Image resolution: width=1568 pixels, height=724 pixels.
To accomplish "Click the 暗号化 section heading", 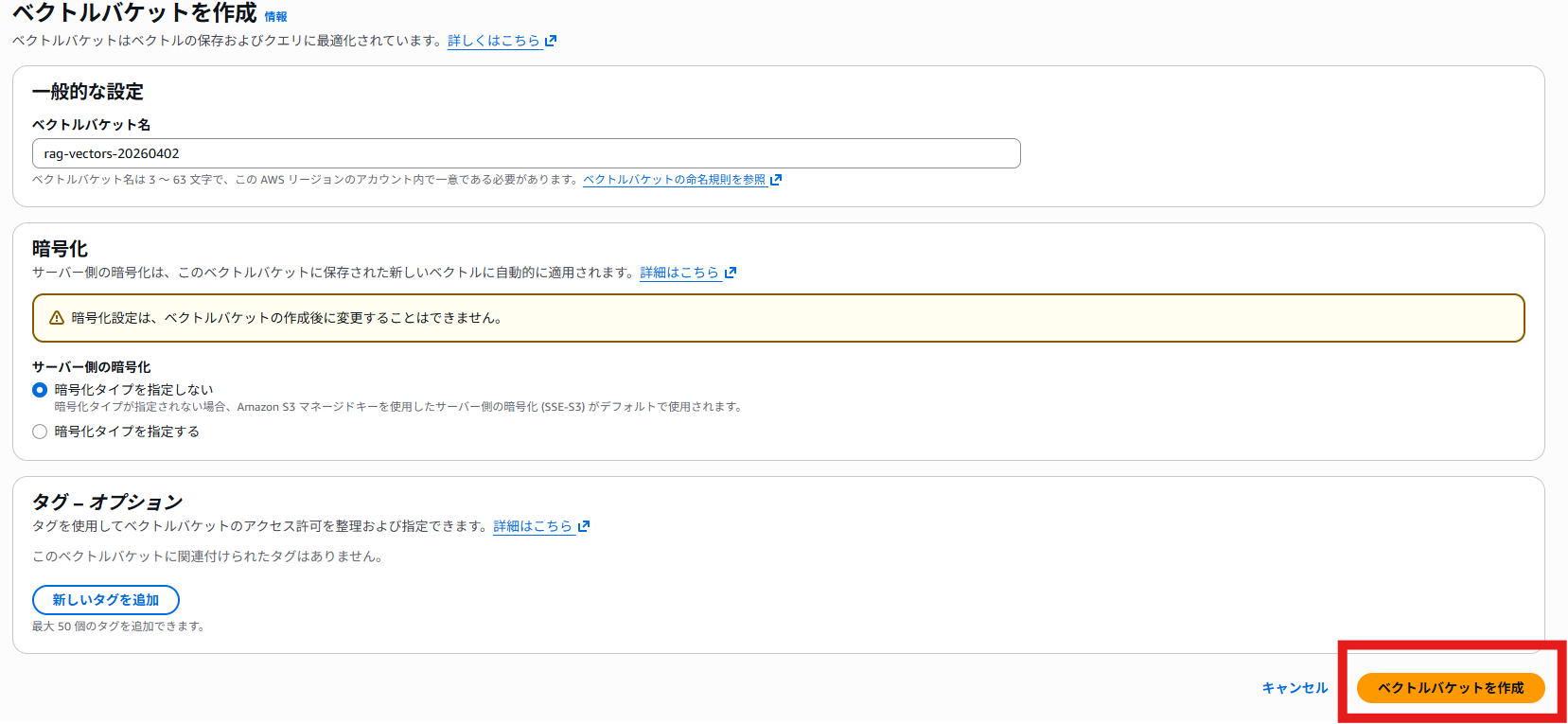I will (60, 249).
